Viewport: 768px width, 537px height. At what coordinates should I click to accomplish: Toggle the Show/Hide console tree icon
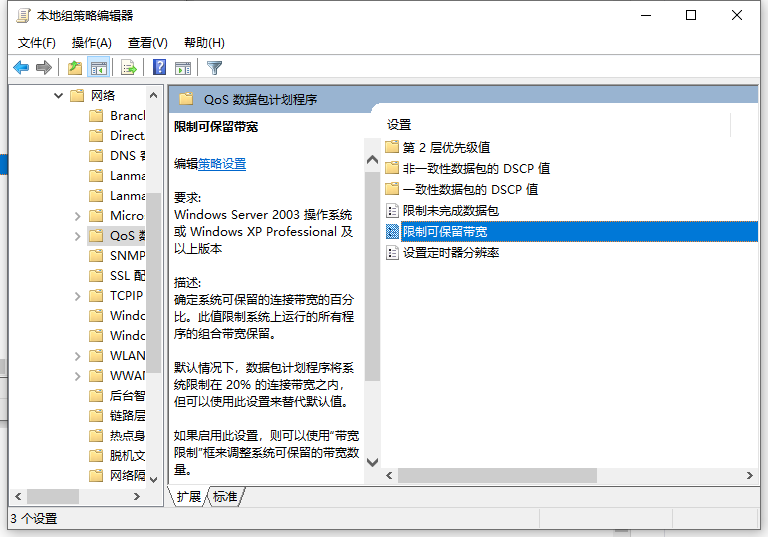[98, 68]
